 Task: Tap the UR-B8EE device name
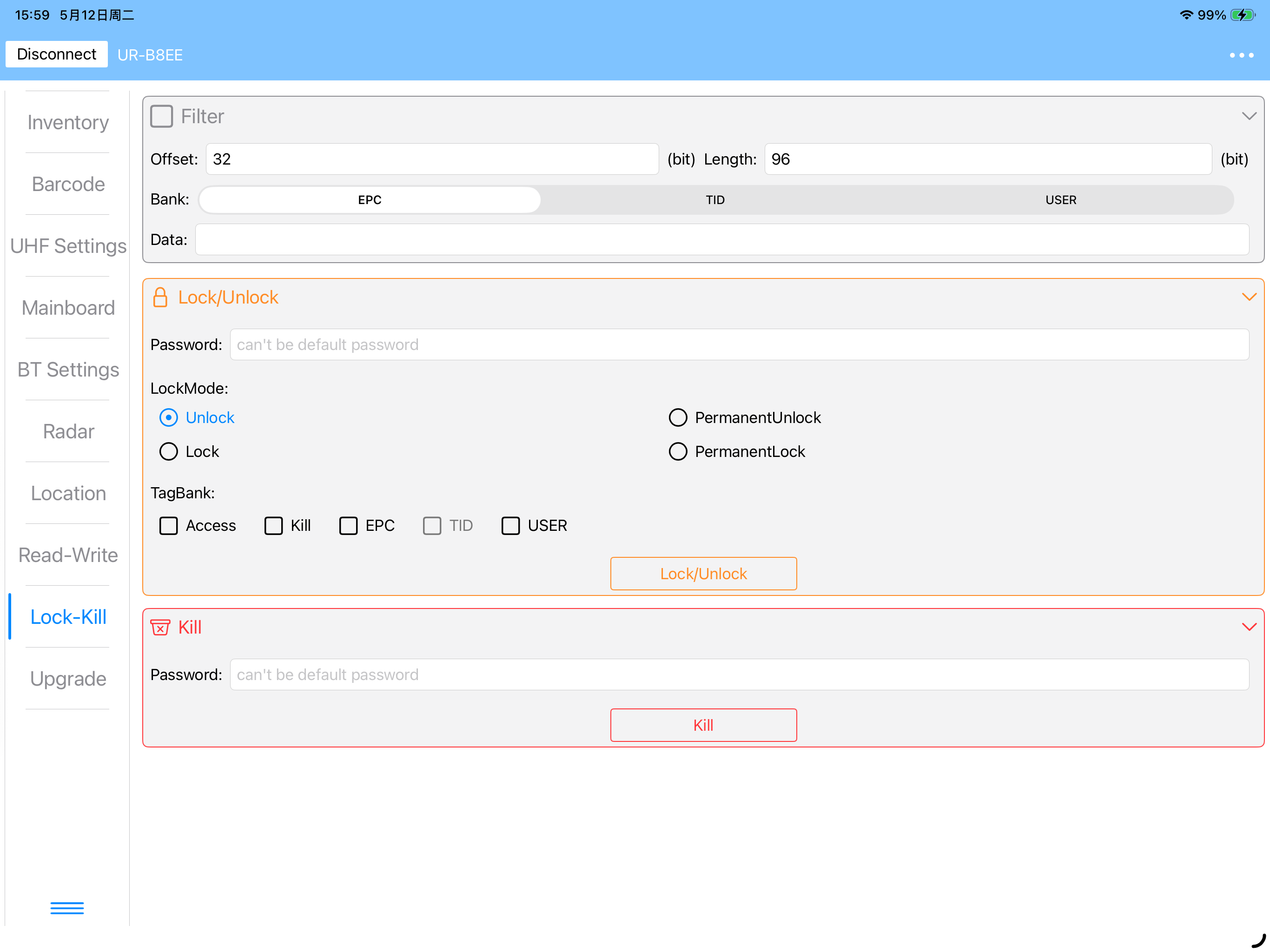(x=150, y=55)
